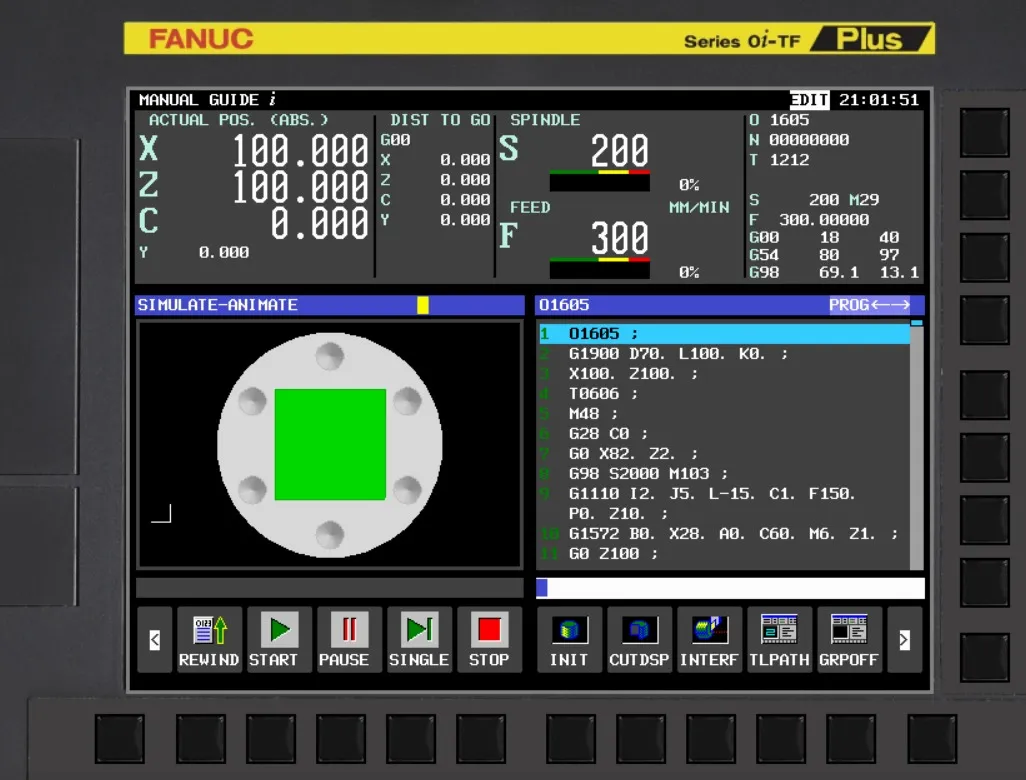
Task: Click the G00 label under DIST TO GO
Action: pyautogui.click(x=395, y=139)
